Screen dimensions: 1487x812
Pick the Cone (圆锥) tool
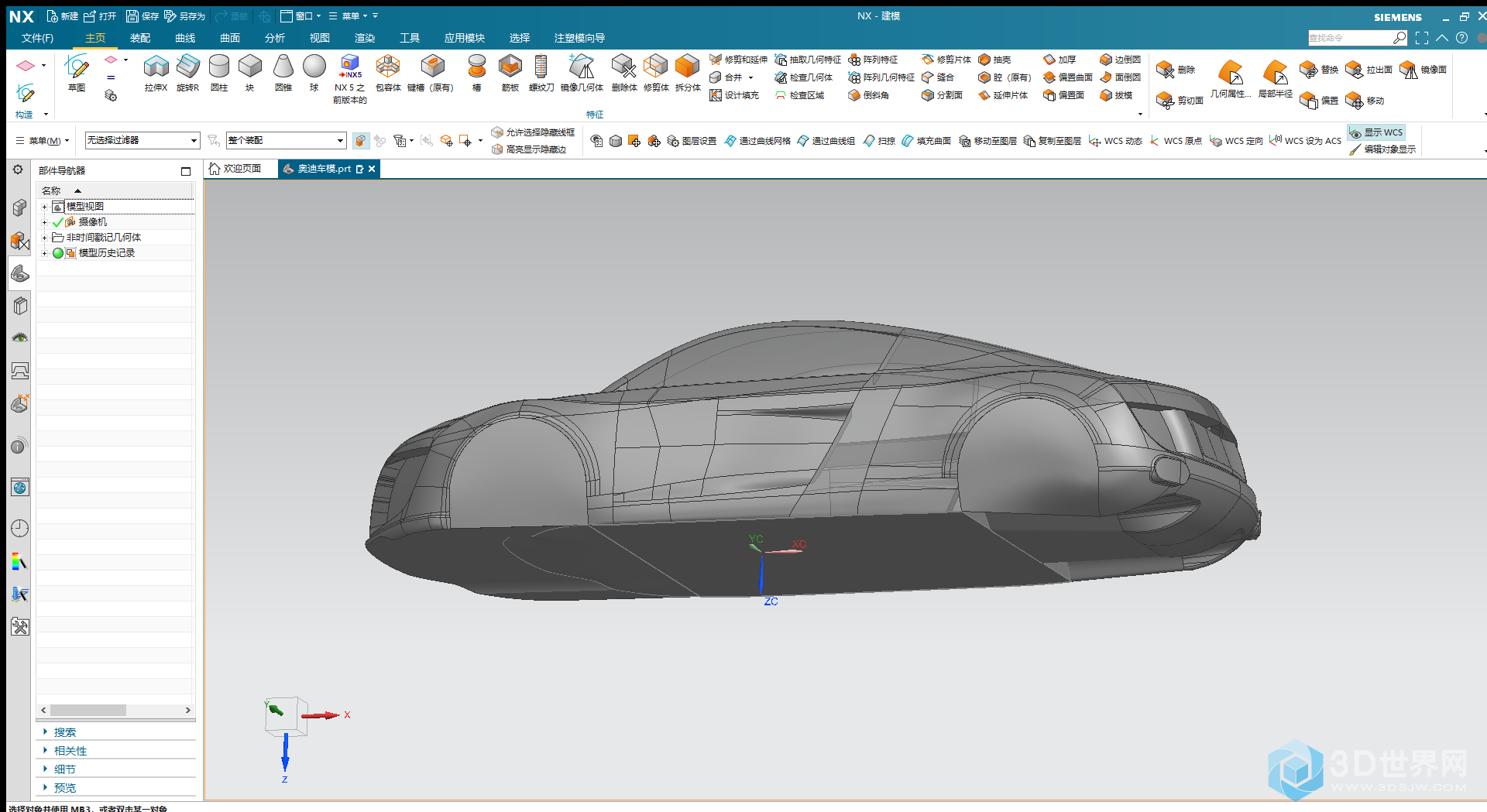tap(283, 72)
